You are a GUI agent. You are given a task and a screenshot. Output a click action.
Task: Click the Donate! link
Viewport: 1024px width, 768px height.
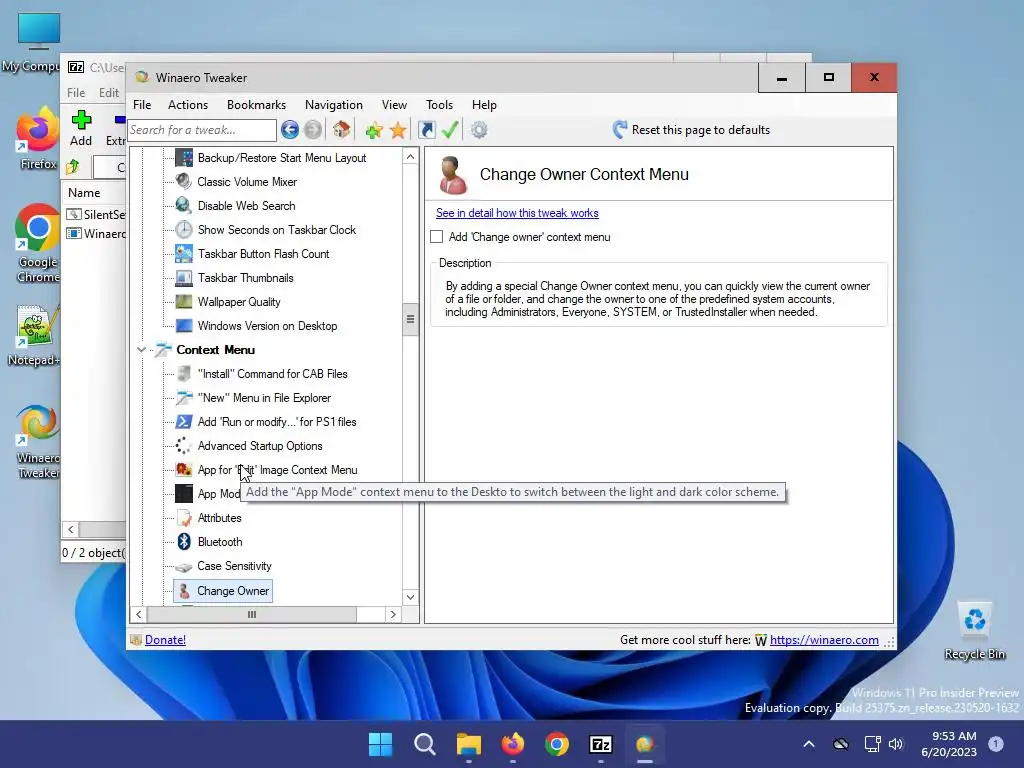coord(165,640)
